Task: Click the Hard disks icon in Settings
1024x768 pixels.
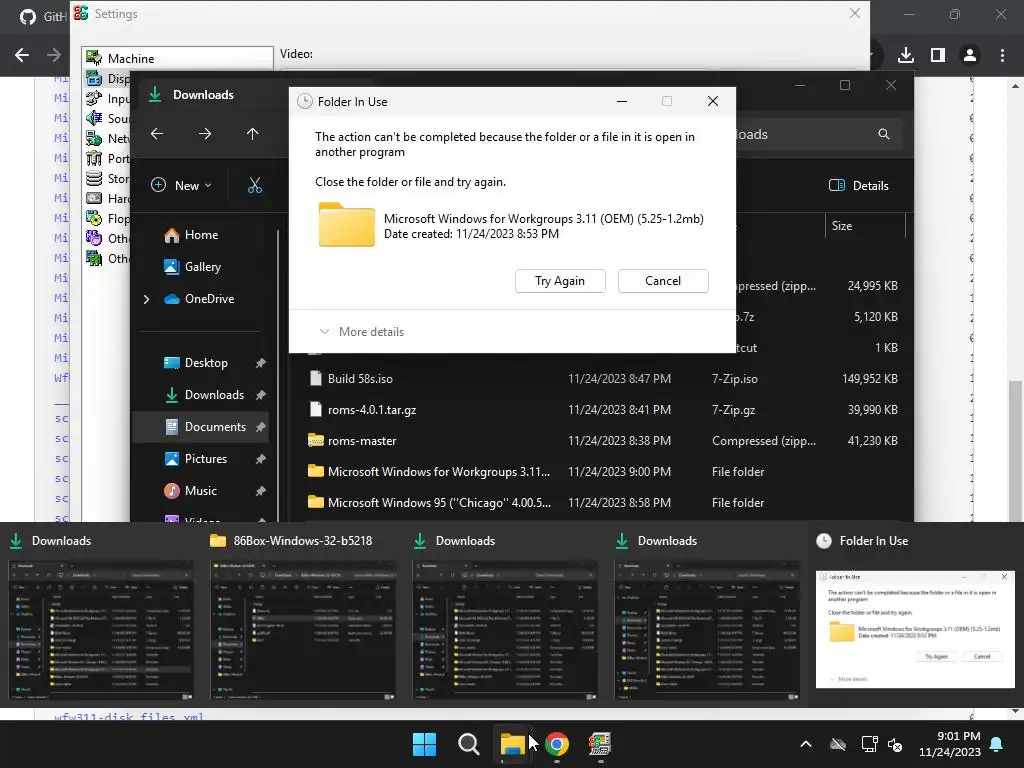Action: [94, 198]
